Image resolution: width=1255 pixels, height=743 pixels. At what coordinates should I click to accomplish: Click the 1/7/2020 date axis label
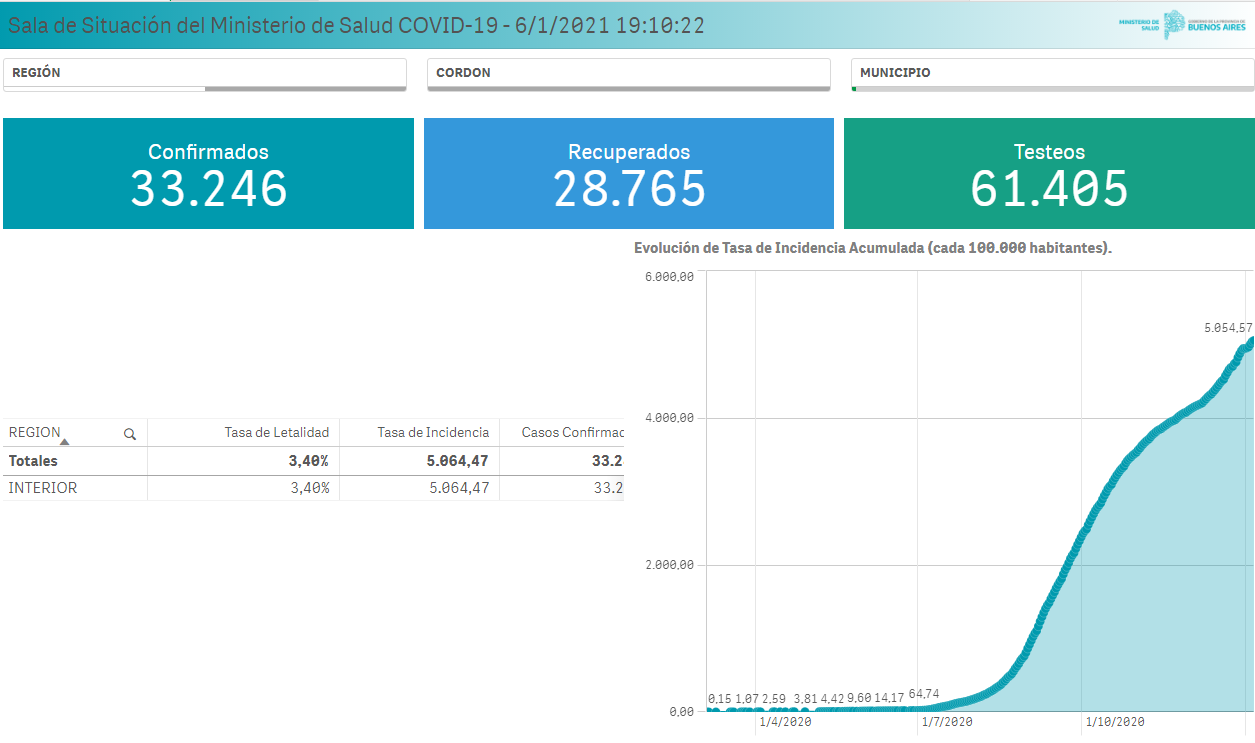pyautogui.click(x=946, y=721)
